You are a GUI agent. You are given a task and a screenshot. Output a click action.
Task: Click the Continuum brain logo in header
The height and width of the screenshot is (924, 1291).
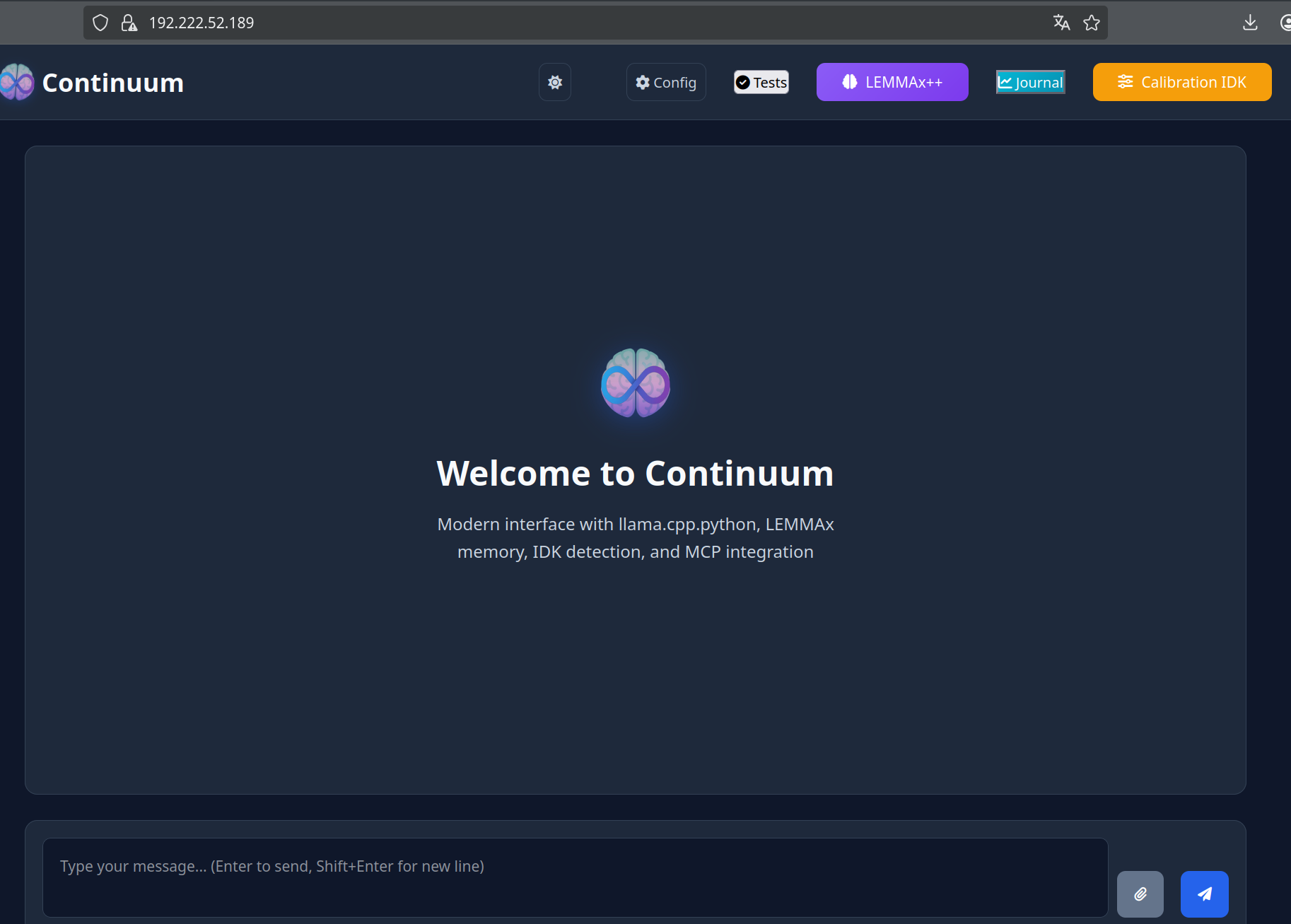pyautogui.click(x=16, y=83)
